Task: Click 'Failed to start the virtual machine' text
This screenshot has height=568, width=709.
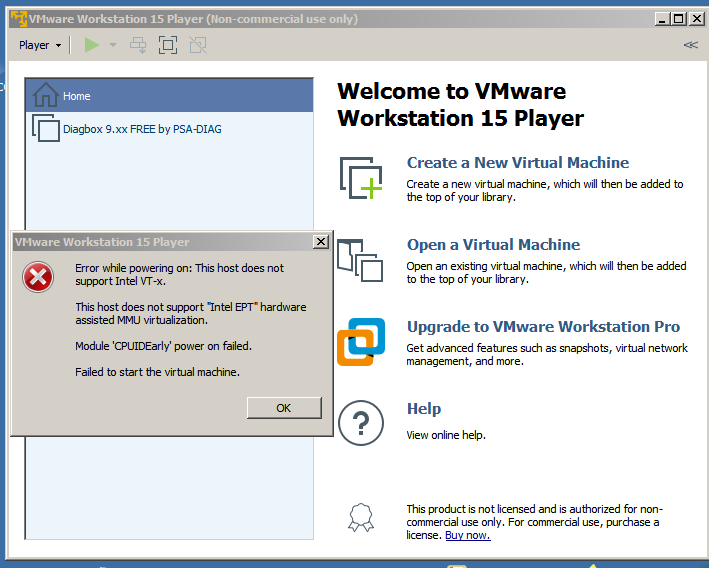Action: [x=157, y=372]
